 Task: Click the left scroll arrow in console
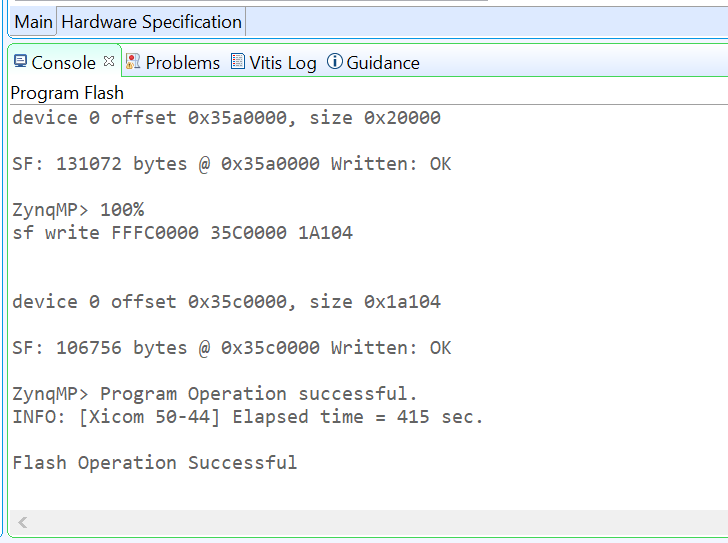[x=22, y=523]
